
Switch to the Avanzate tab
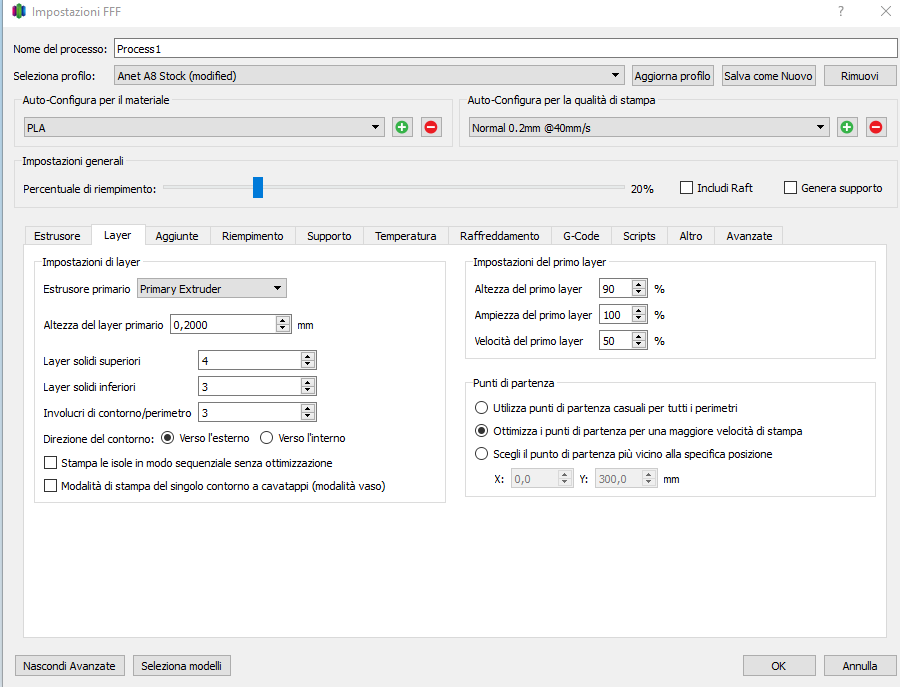tap(749, 236)
